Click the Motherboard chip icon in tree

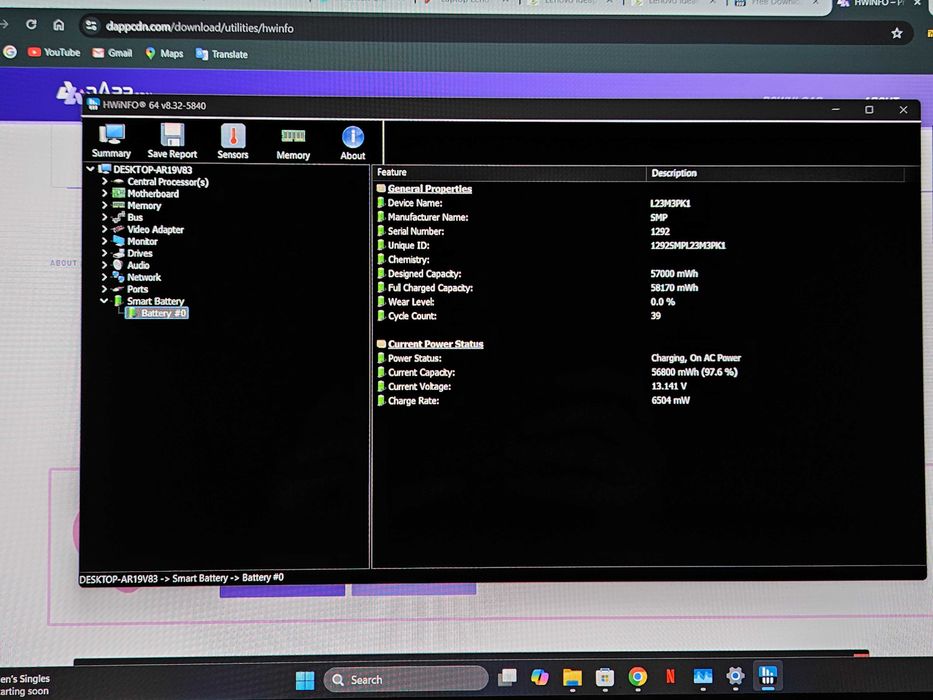pos(118,193)
